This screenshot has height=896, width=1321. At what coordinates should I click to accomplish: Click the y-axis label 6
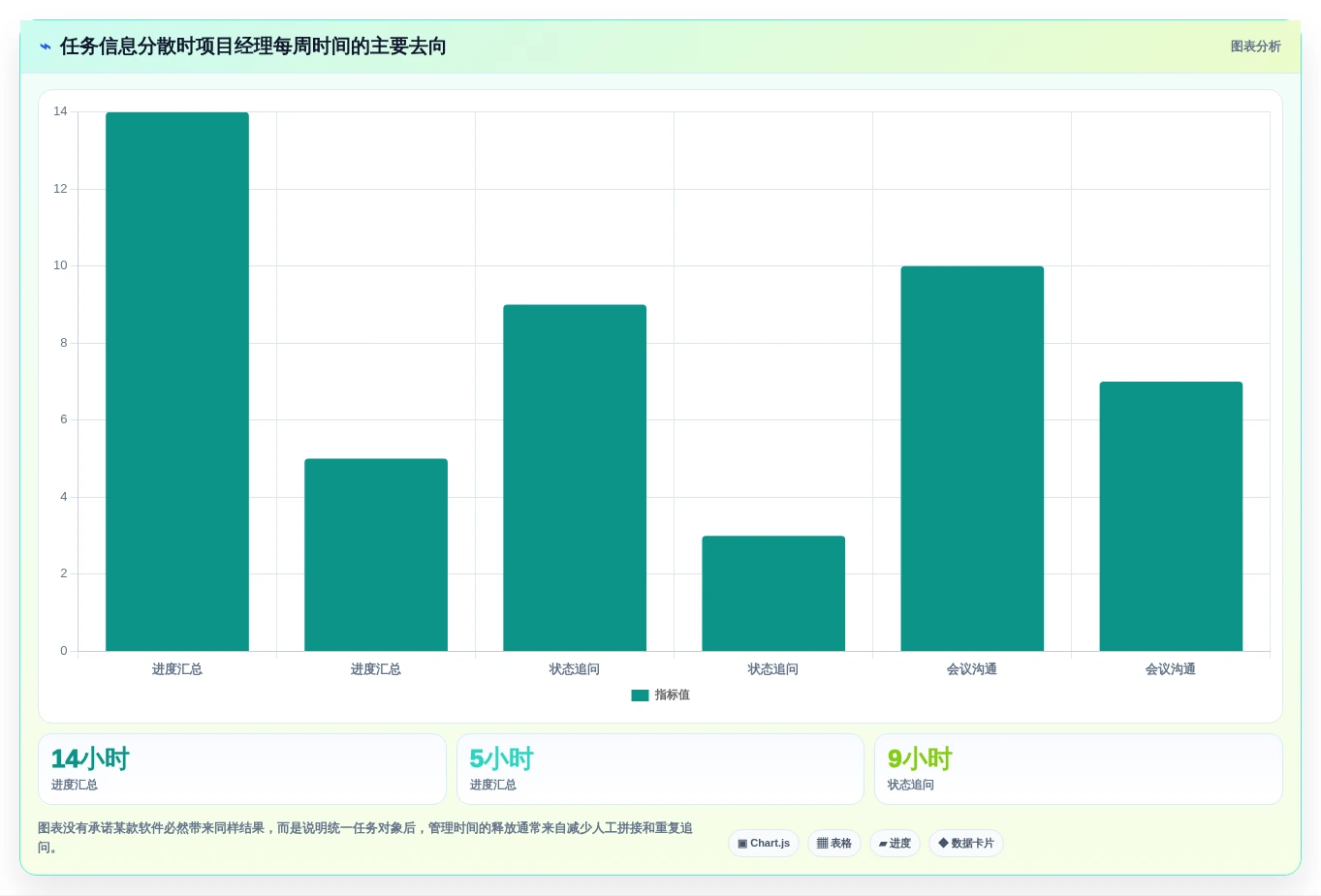(64, 419)
